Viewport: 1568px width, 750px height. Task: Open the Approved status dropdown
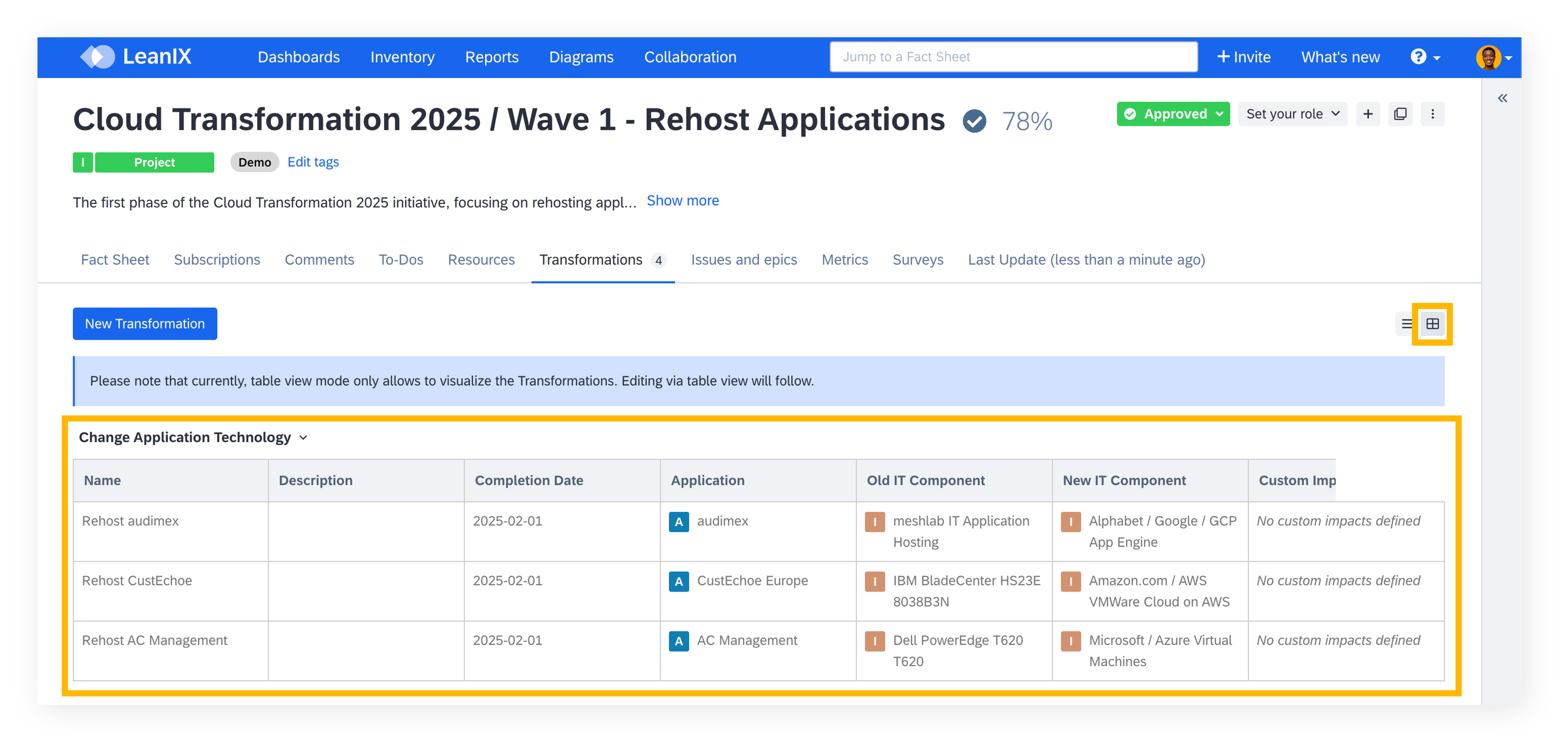coord(1173,114)
